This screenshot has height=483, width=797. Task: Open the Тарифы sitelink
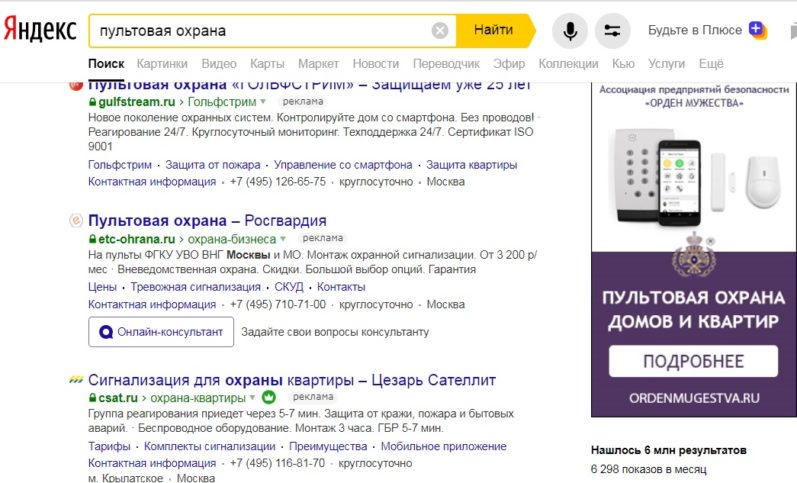(109, 446)
